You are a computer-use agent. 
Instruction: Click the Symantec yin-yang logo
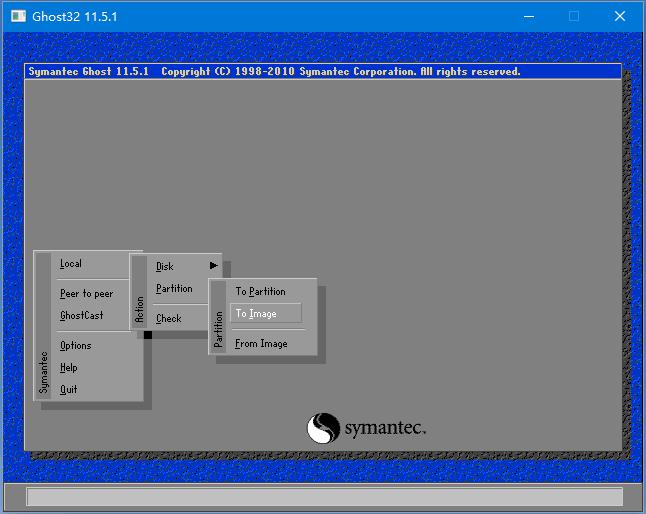[324, 428]
